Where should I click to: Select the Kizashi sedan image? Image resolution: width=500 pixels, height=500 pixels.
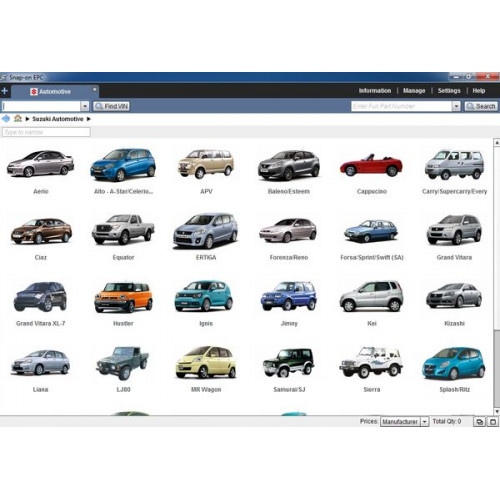pyautogui.click(x=454, y=295)
